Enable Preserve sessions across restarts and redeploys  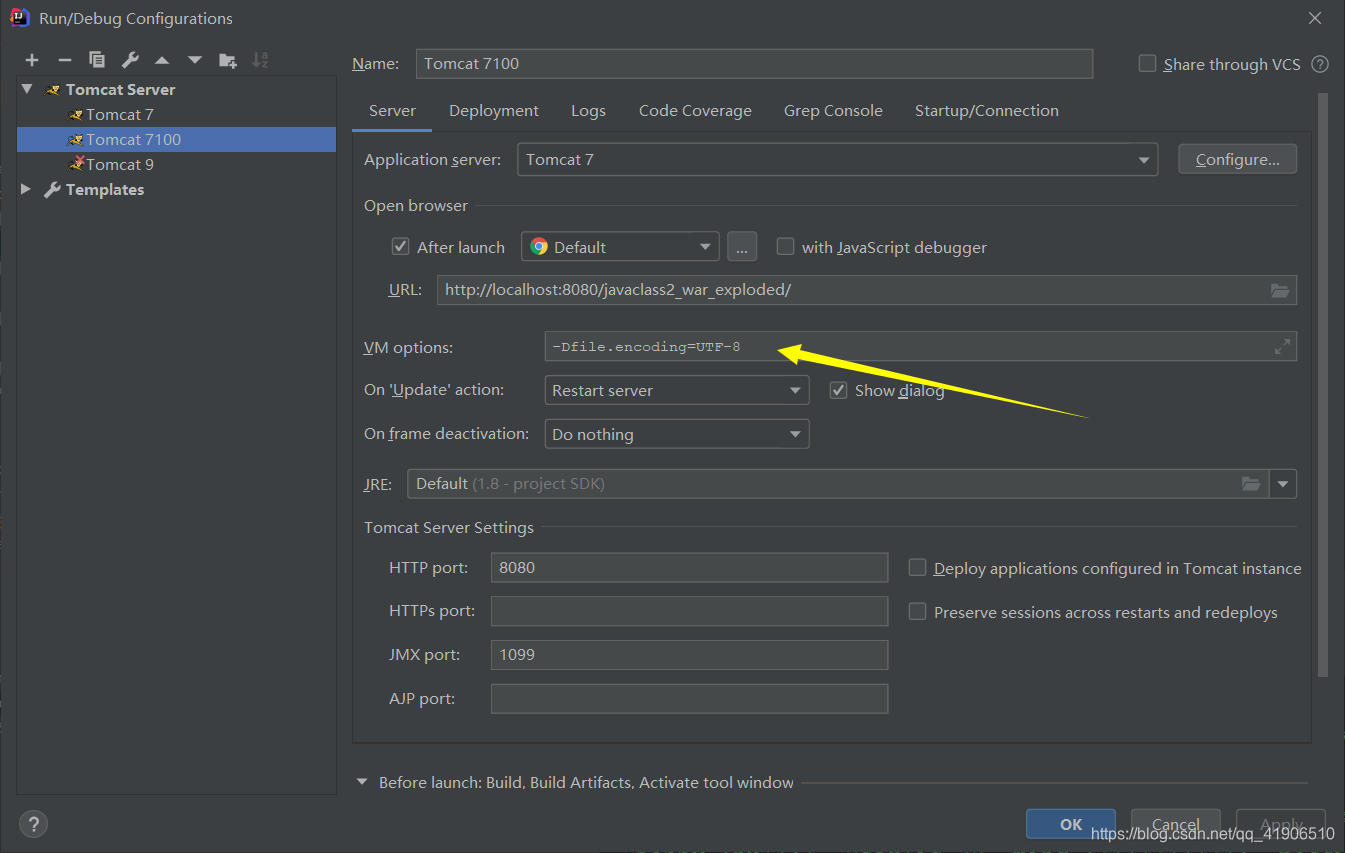917,612
